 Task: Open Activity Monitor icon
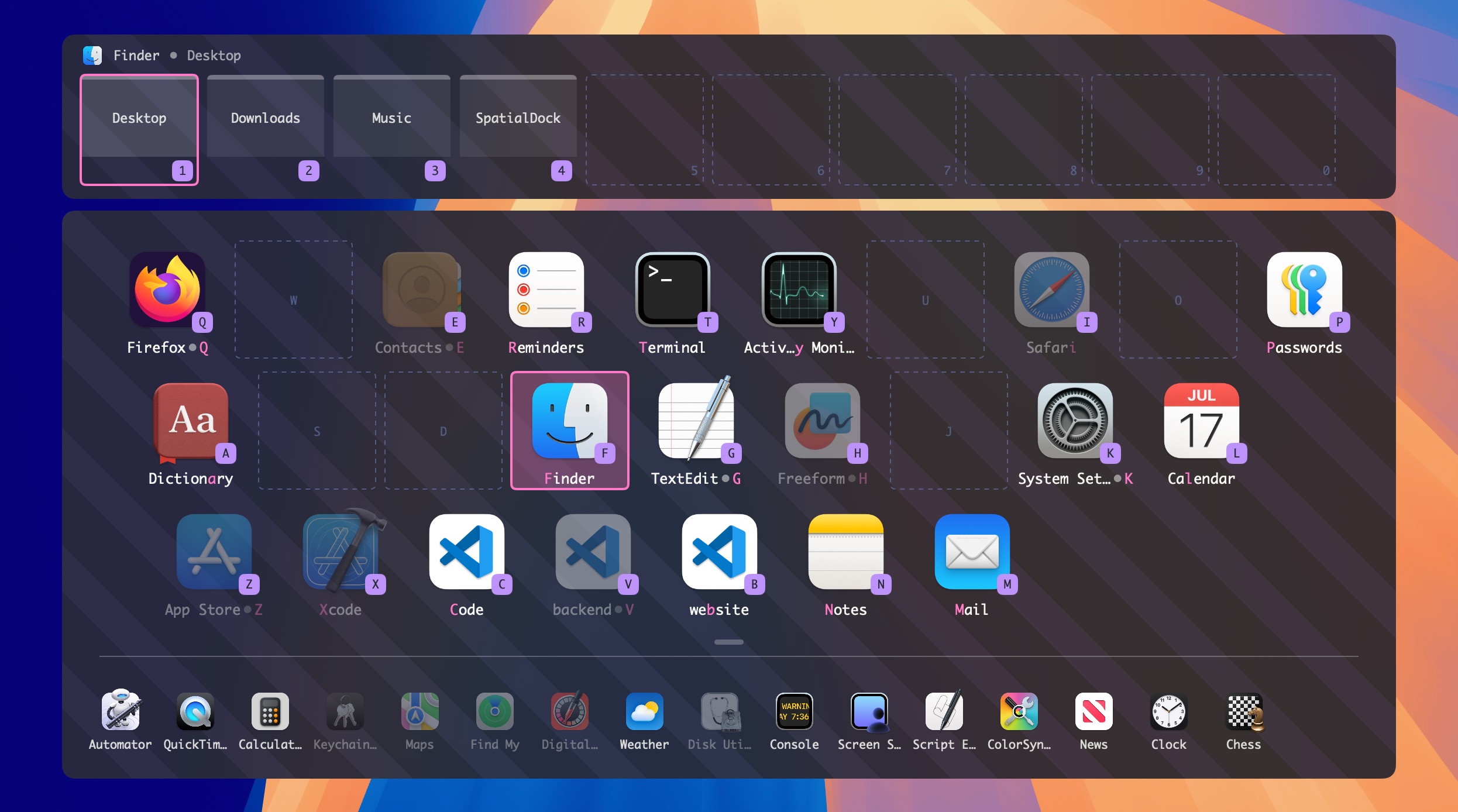pos(799,290)
